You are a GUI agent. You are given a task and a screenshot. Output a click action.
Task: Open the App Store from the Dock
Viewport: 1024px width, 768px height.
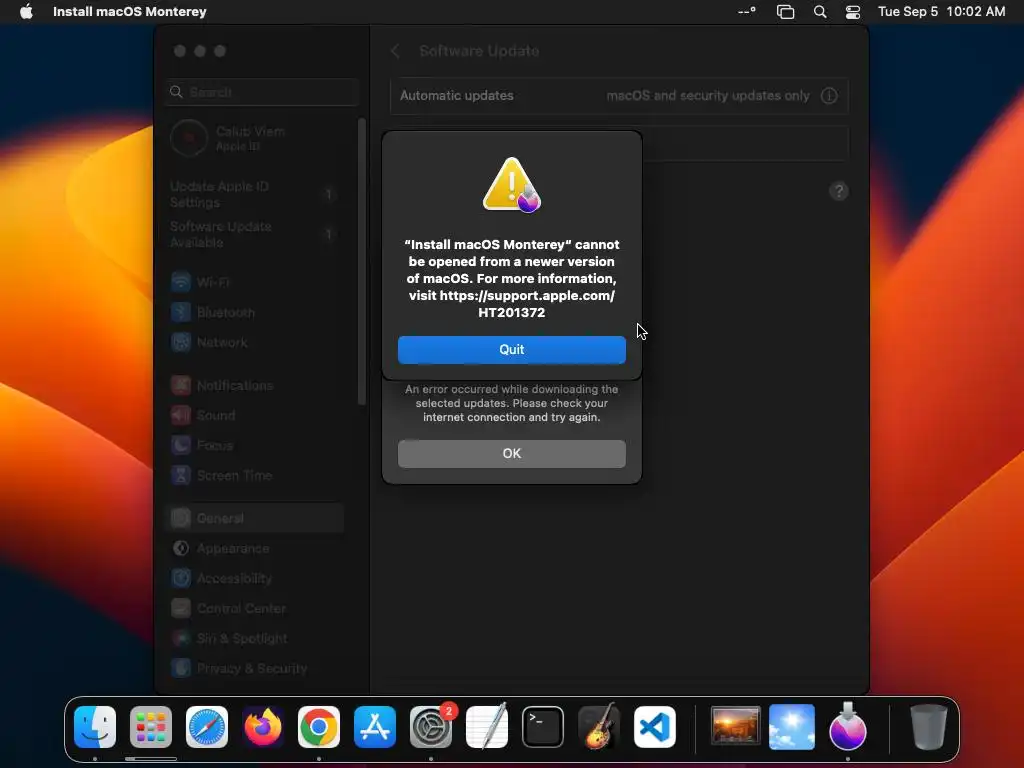375,727
